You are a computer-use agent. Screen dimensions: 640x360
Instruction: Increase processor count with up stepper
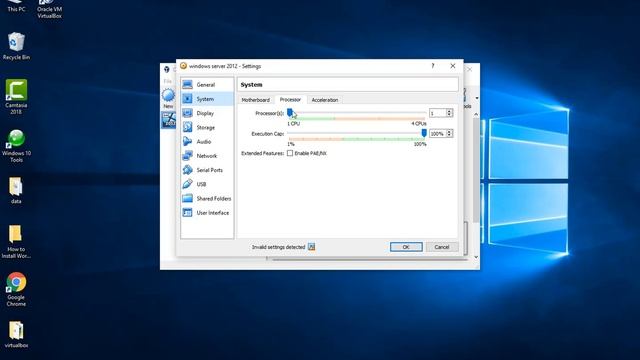449,111
